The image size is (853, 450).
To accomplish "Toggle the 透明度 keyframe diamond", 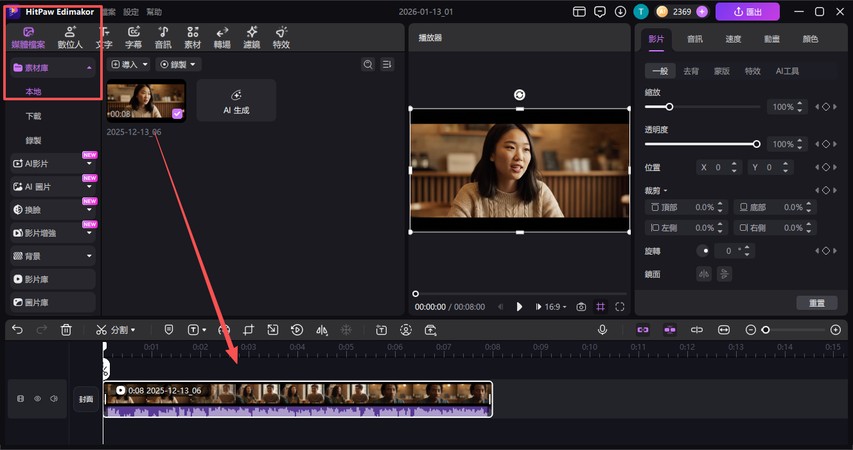I will [x=826, y=144].
